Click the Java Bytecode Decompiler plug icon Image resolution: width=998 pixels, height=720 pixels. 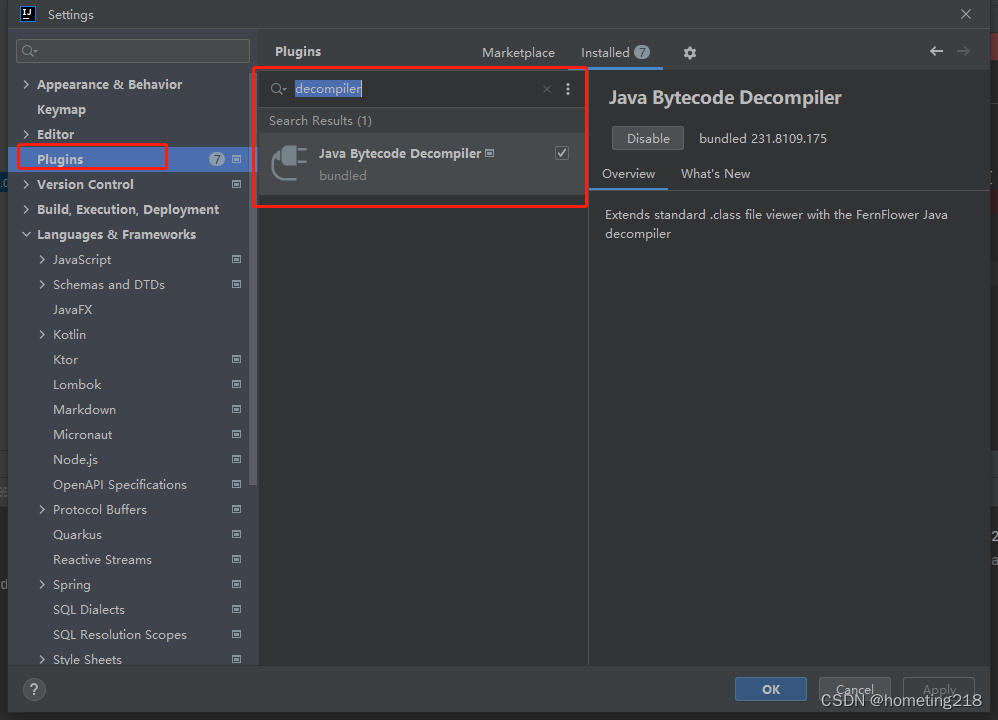pos(290,163)
